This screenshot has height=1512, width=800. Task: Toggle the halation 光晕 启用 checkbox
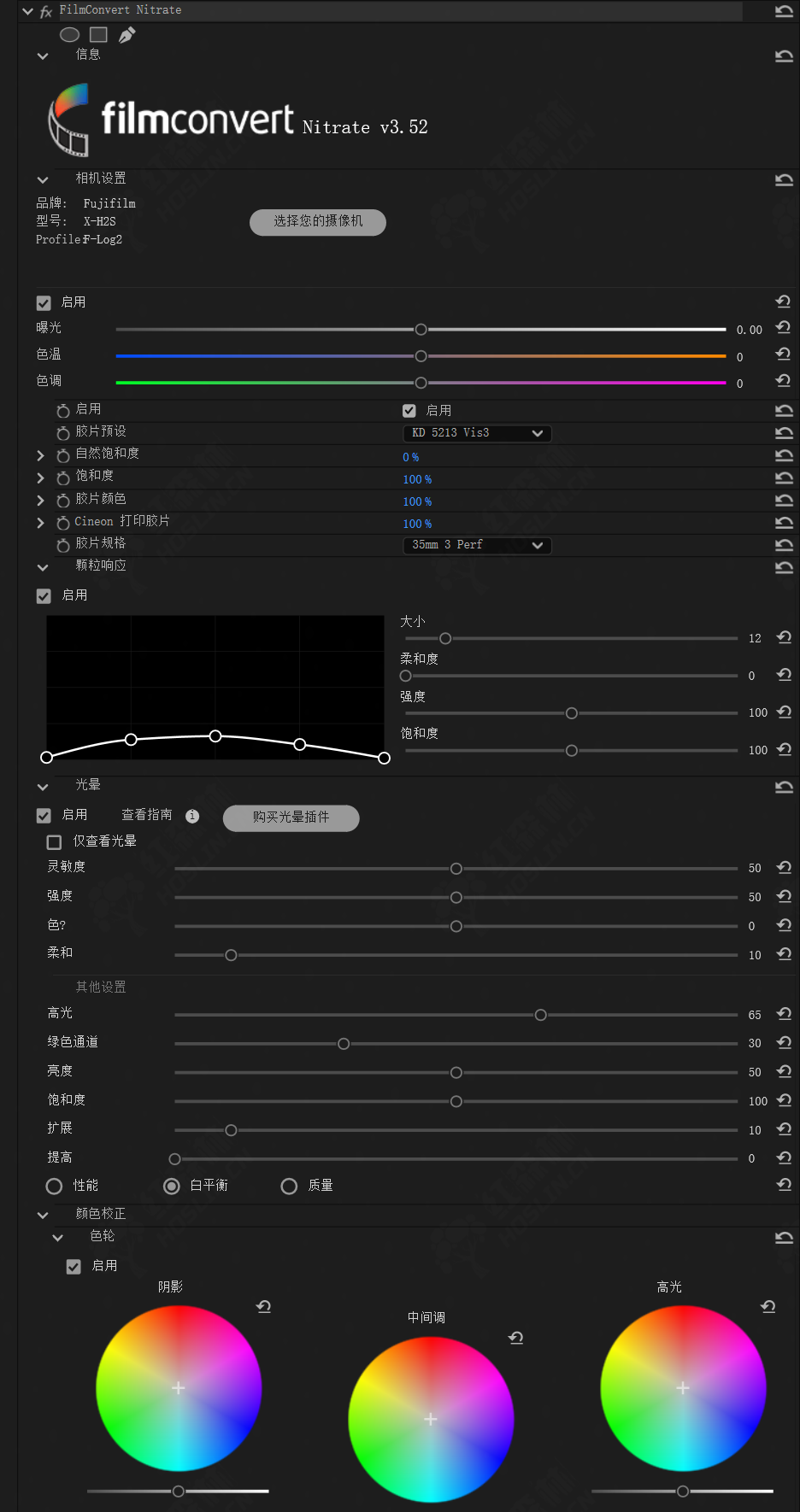point(44,816)
